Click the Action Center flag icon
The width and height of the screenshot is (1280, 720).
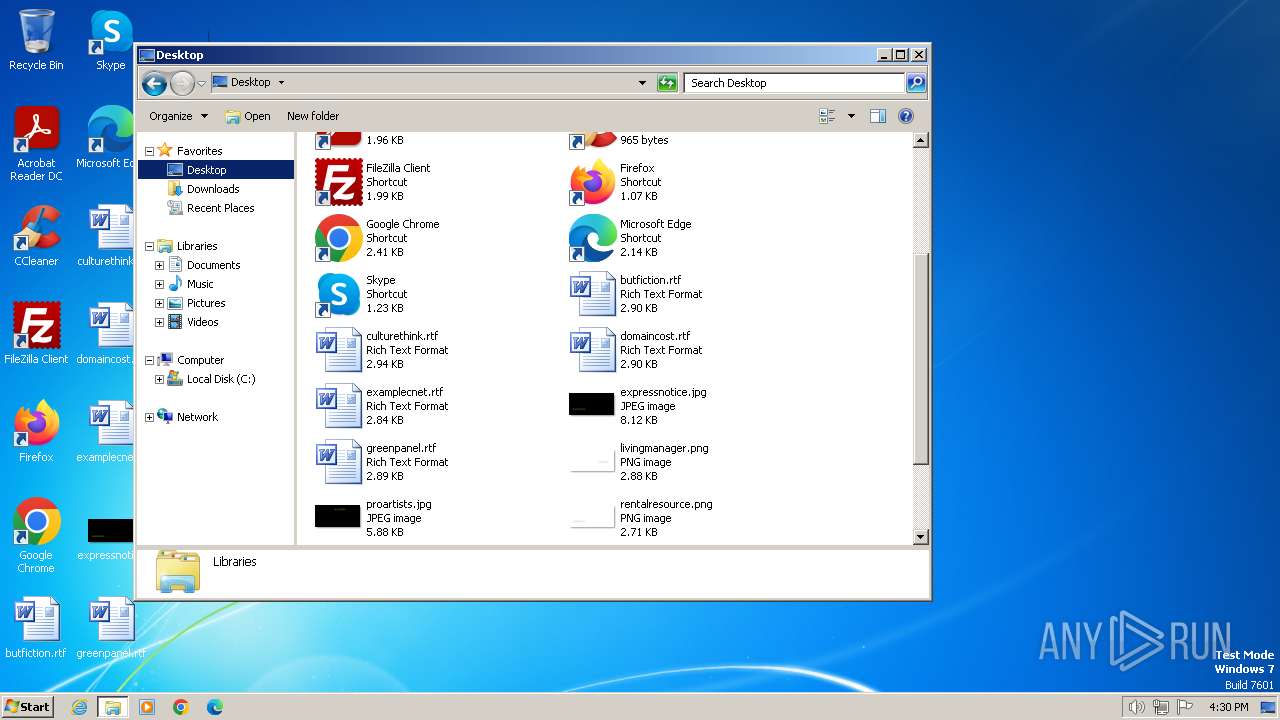pos(1184,707)
